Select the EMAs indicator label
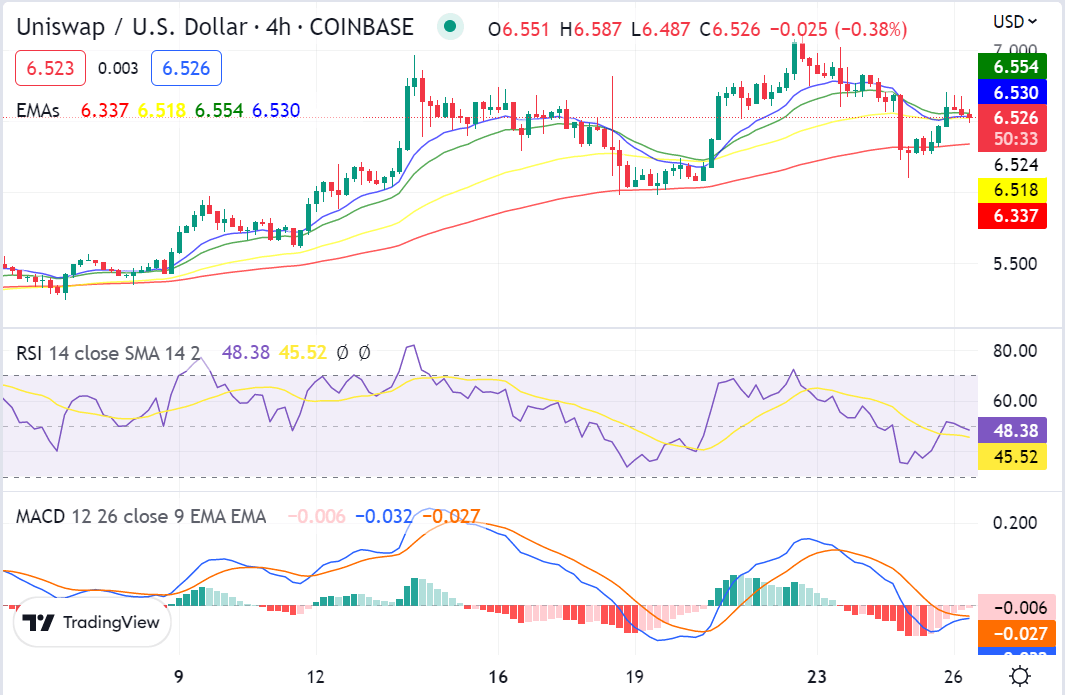 38,110
